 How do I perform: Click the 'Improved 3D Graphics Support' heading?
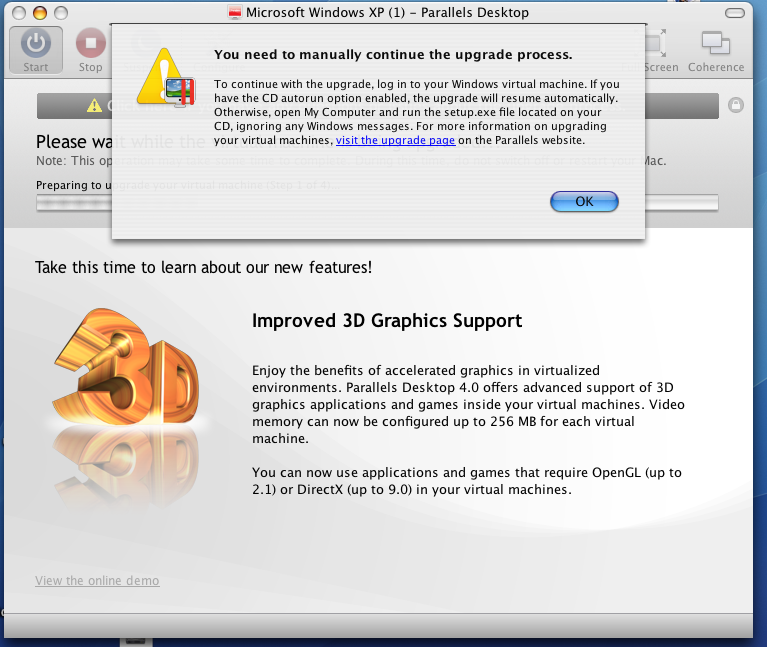point(387,321)
